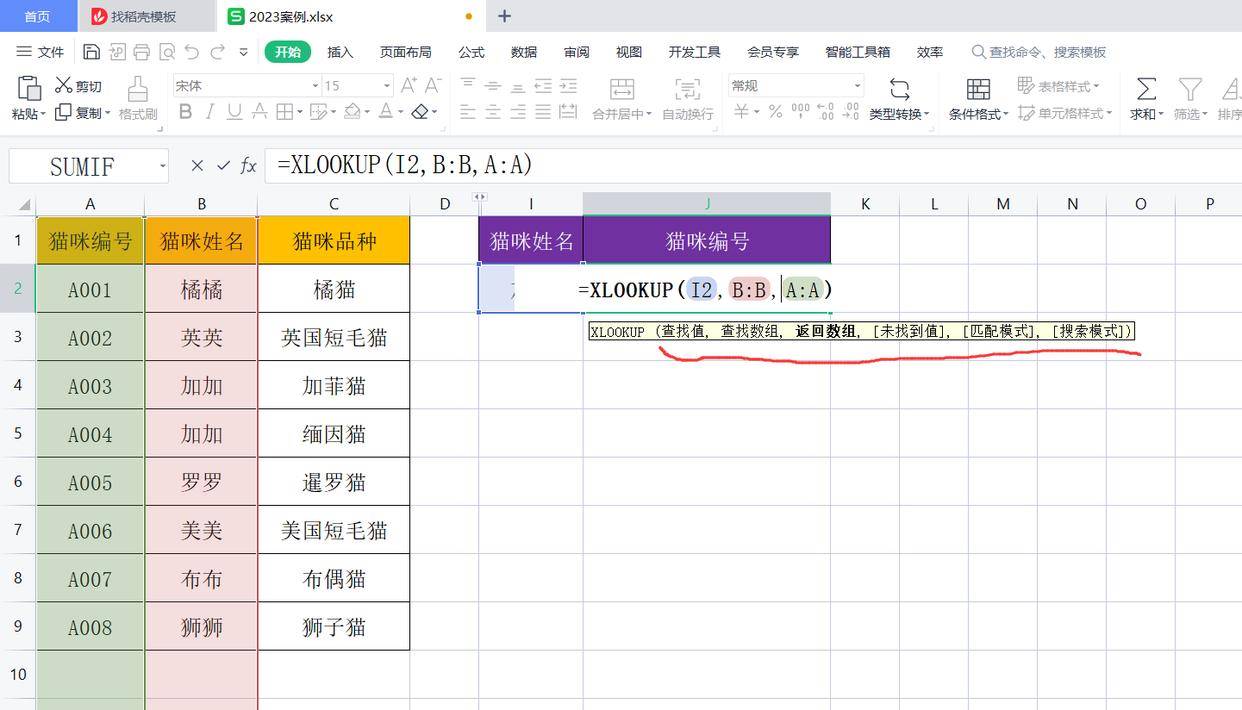Screen dimensions: 1242x710
Task: Decrease font size with A- icon
Action: tap(433, 86)
